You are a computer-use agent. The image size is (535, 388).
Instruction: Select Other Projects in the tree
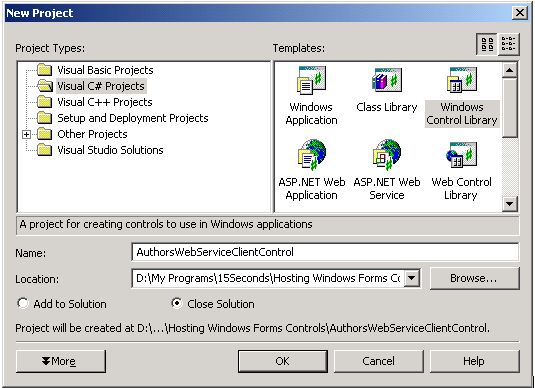tap(92, 134)
